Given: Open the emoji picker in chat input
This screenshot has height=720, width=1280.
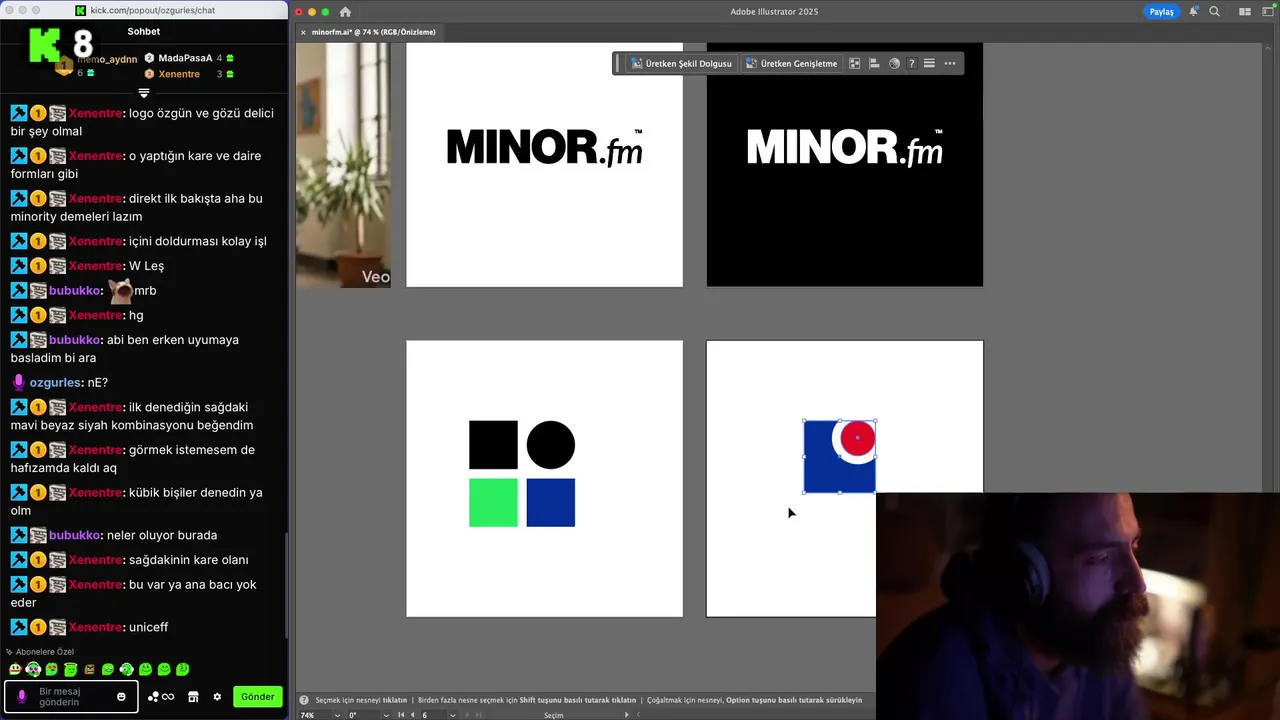Looking at the screenshot, I should pos(122,697).
